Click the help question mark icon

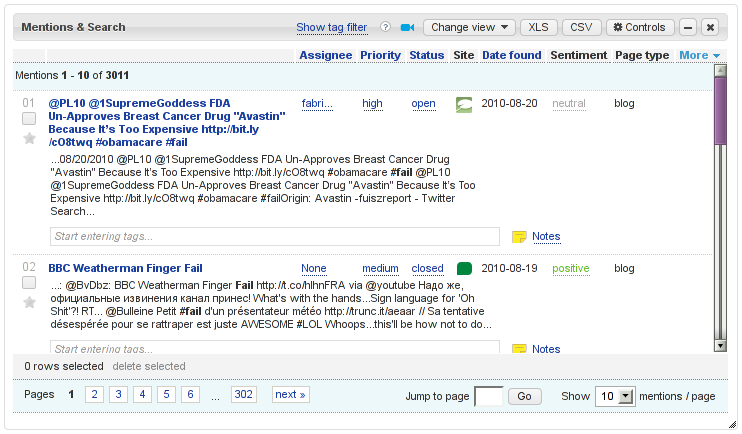(385, 27)
